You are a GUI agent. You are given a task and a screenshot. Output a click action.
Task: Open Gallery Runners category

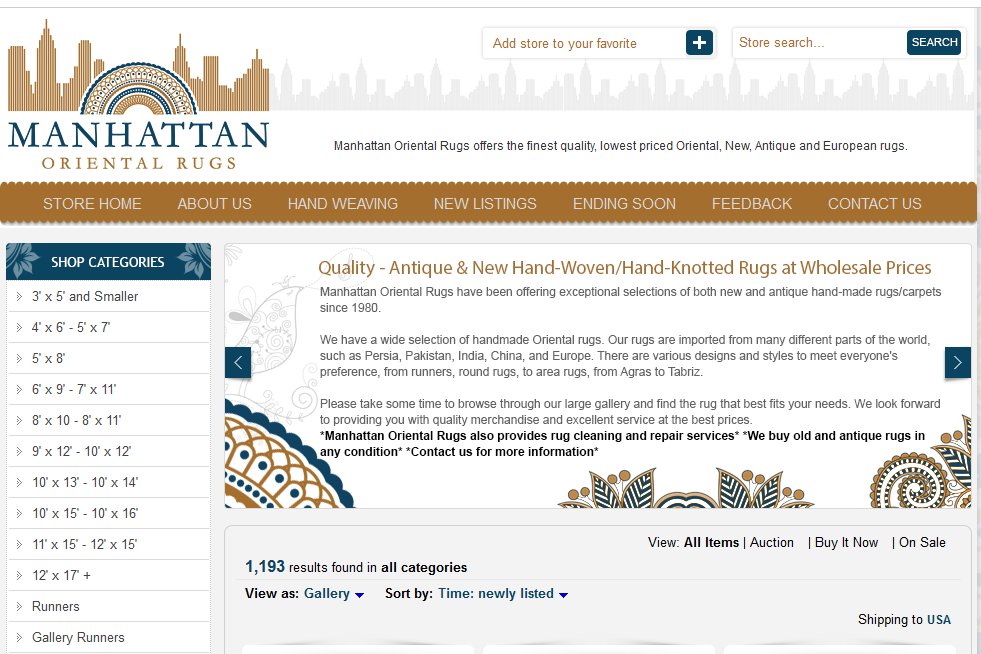click(x=78, y=637)
